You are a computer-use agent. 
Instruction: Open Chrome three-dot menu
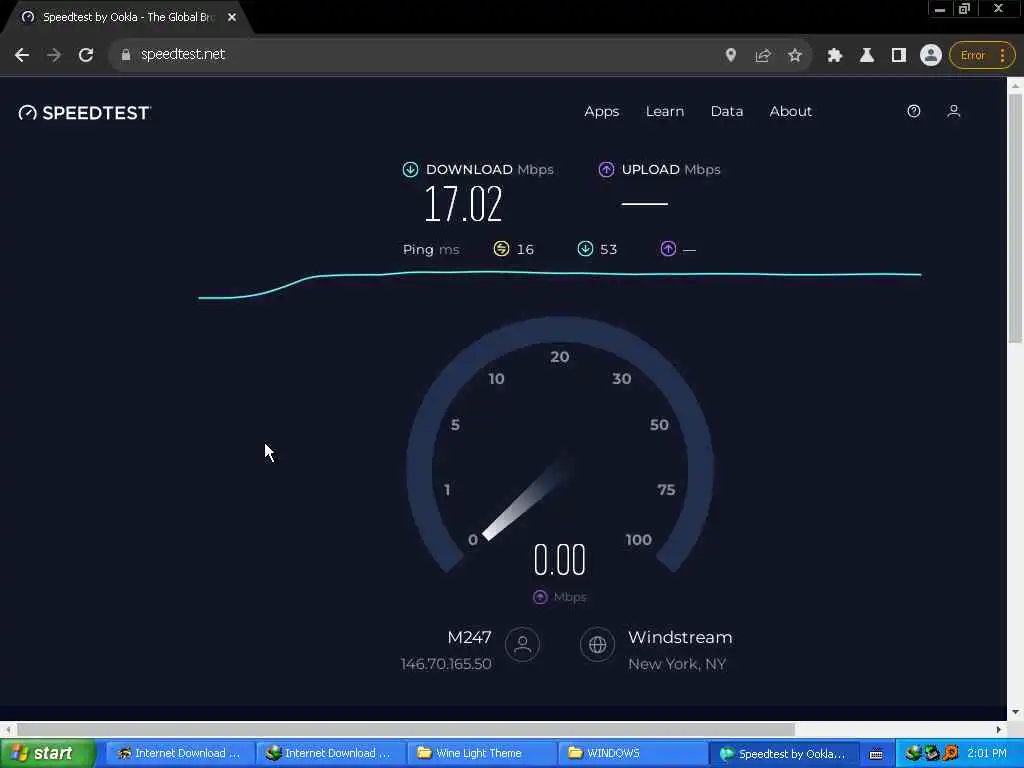coord(1002,56)
